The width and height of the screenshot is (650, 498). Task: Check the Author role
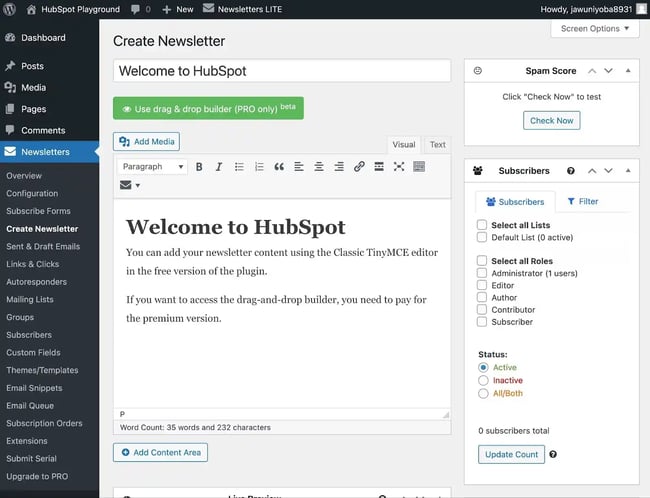coord(482,298)
